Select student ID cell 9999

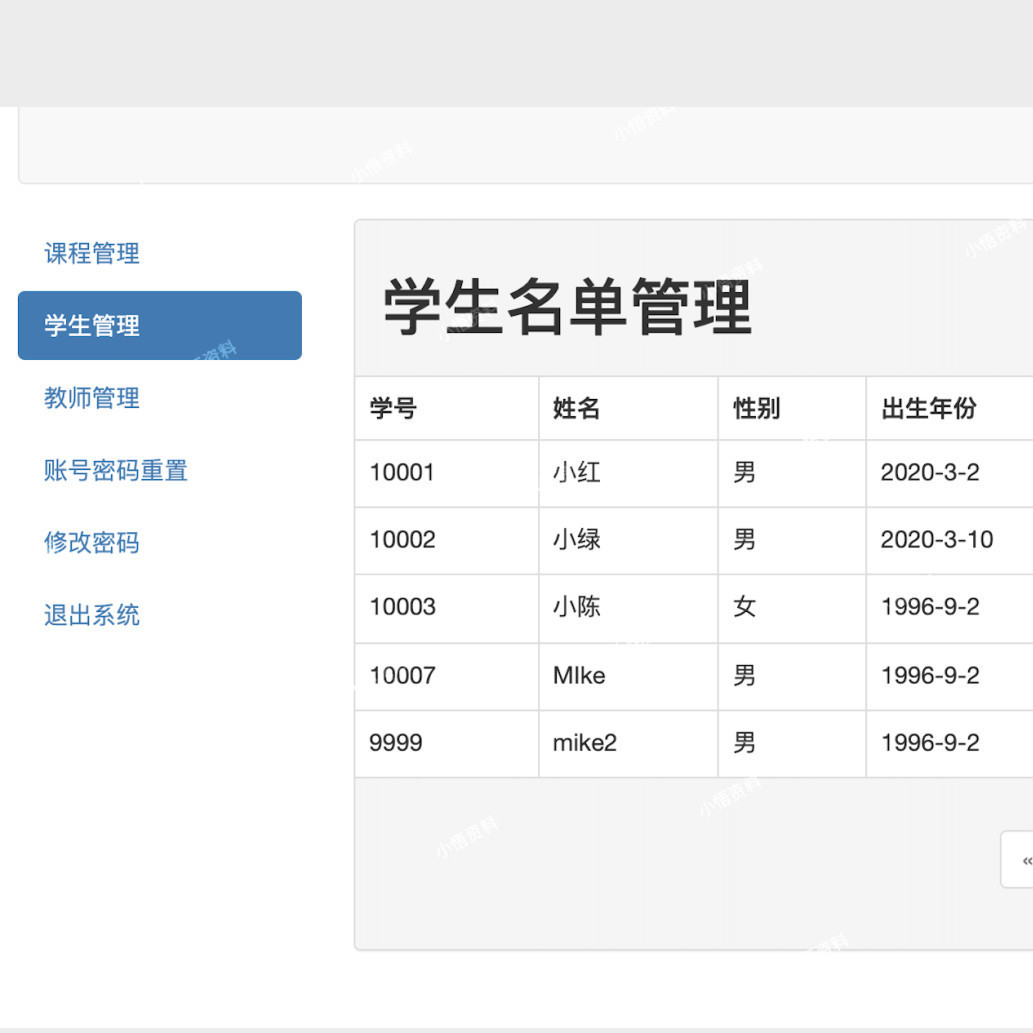[x=447, y=743]
